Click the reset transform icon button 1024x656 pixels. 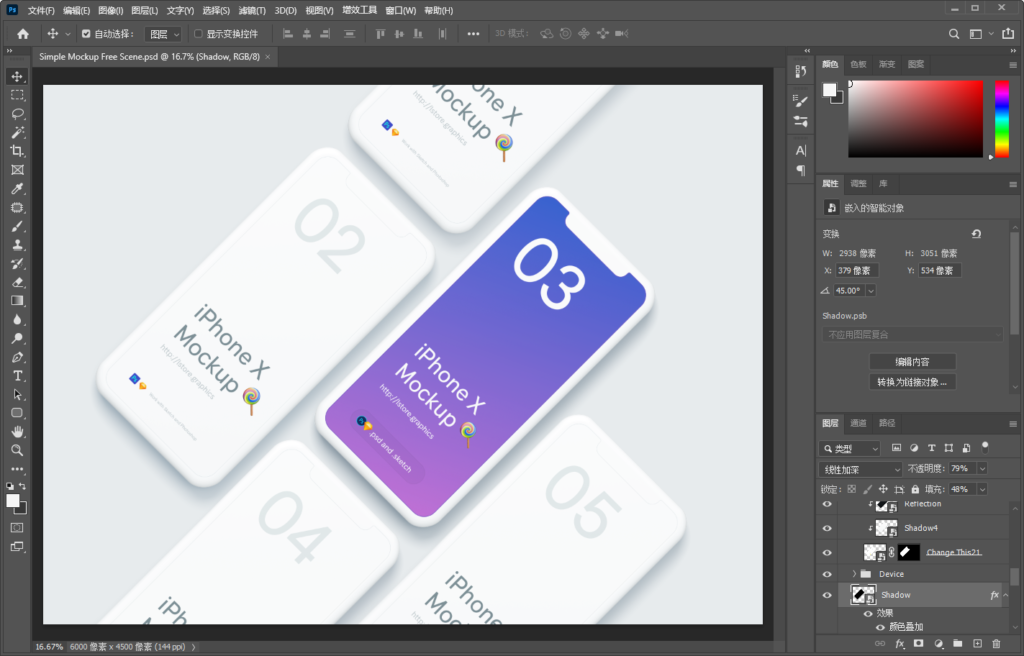click(976, 234)
